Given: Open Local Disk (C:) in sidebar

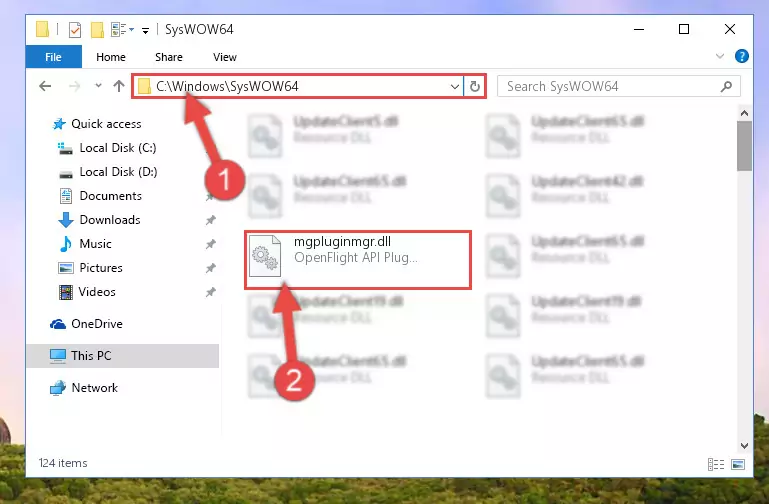Looking at the screenshot, I should point(118,148).
